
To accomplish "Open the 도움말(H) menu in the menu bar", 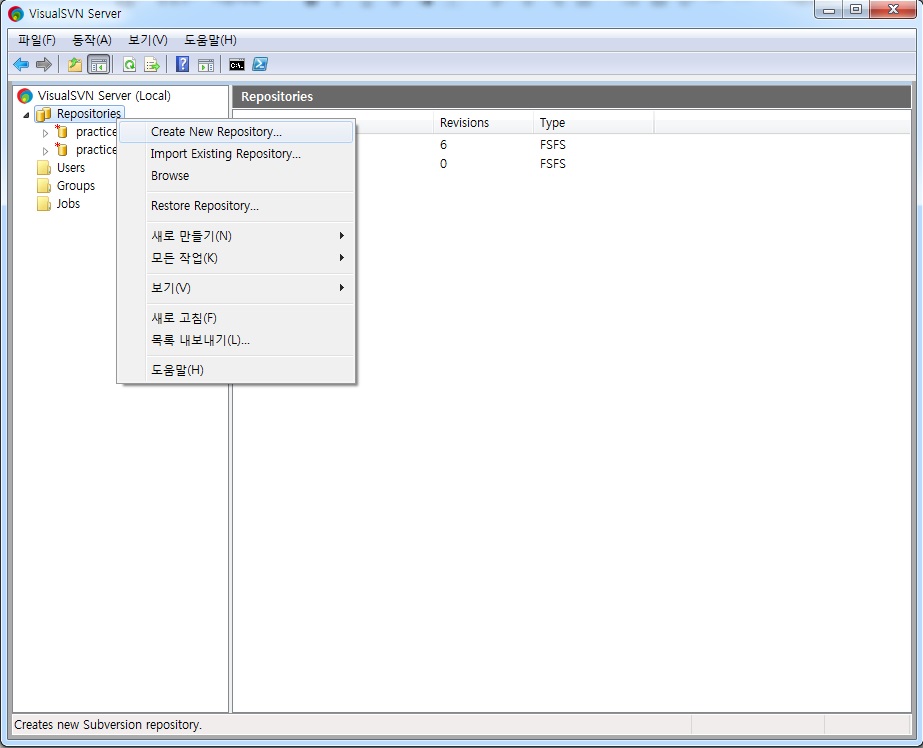I will [x=210, y=40].
